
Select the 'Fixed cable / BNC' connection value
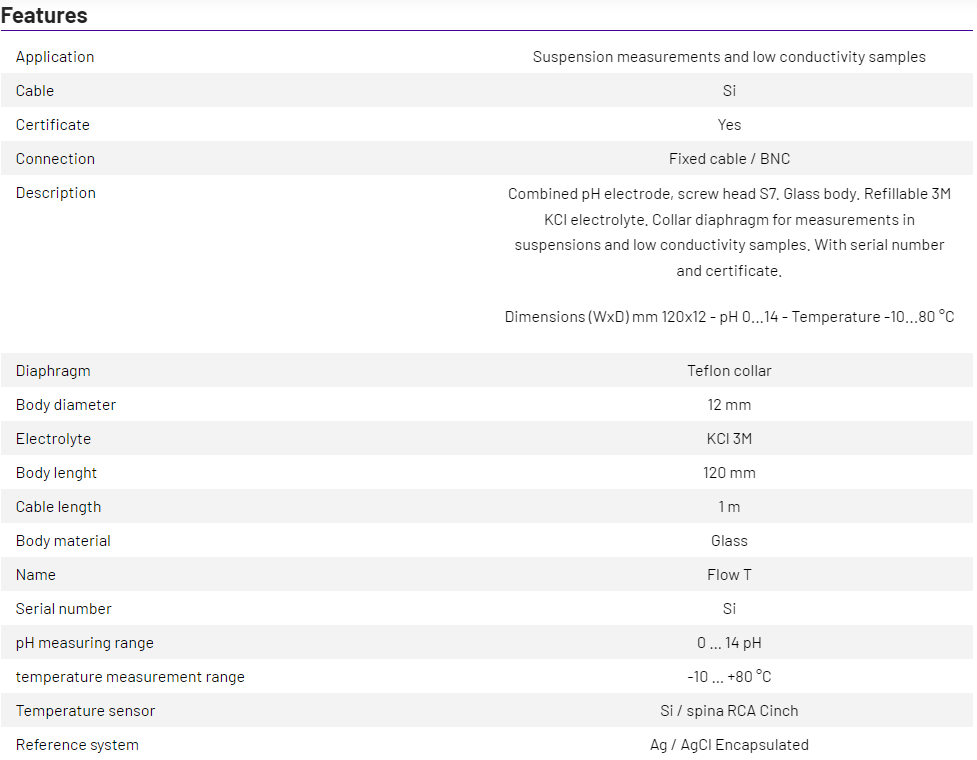pos(729,159)
